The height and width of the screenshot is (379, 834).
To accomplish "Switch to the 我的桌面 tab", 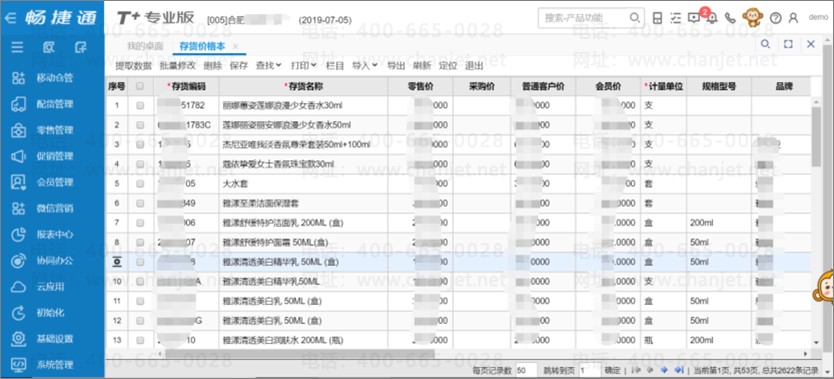I will click(145, 46).
